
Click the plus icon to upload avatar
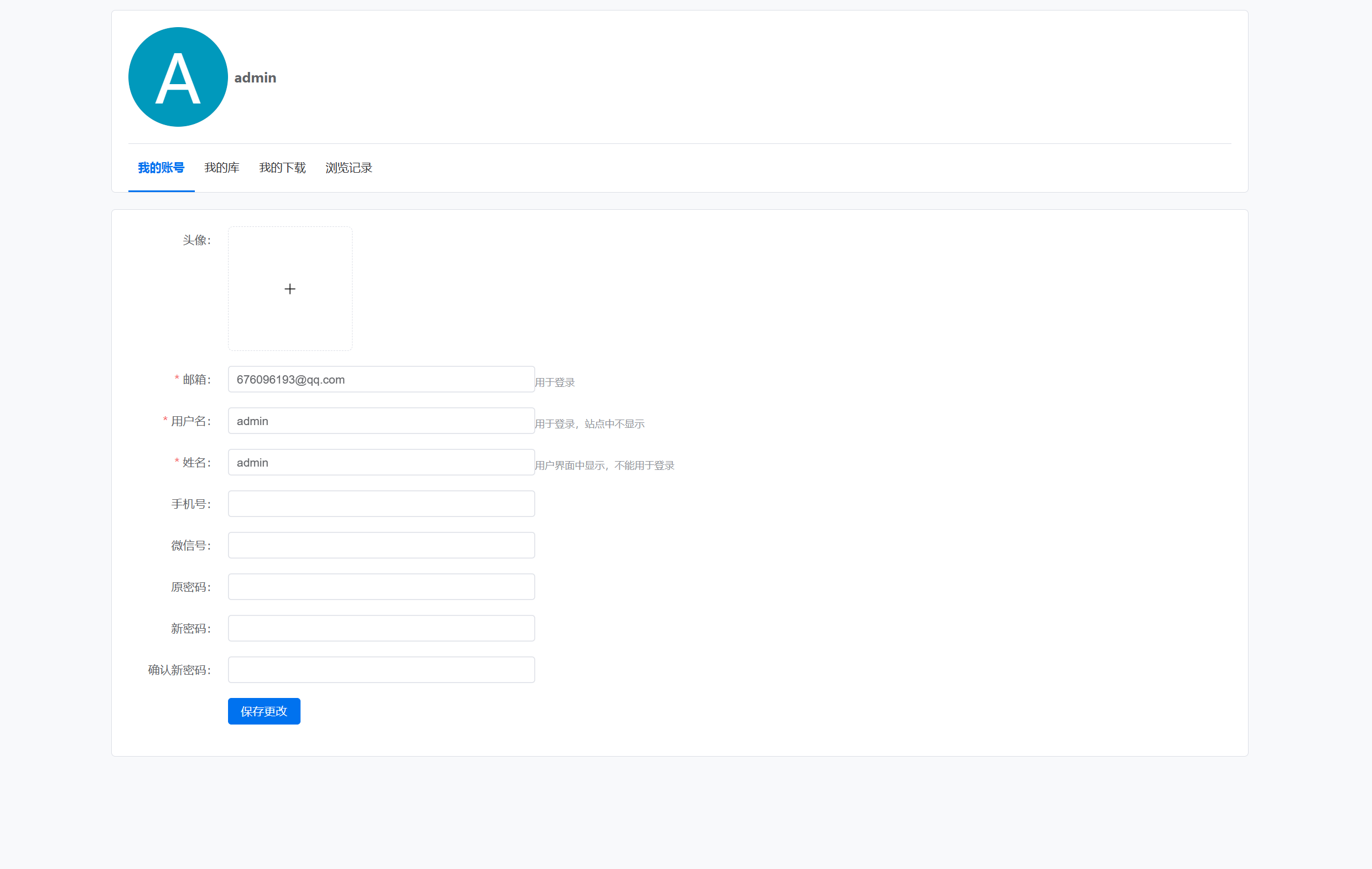pos(290,289)
